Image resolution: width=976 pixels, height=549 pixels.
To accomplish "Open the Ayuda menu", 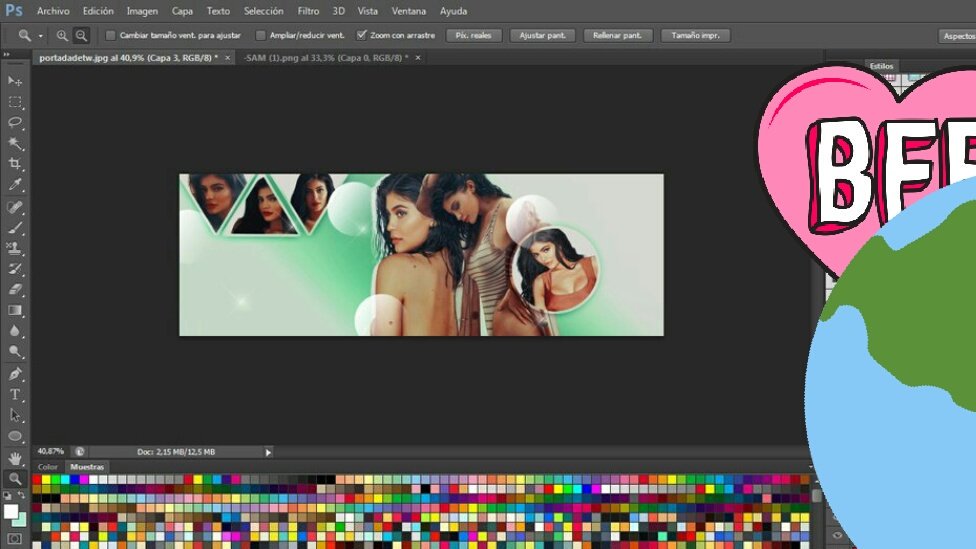I will [x=453, y=11].
